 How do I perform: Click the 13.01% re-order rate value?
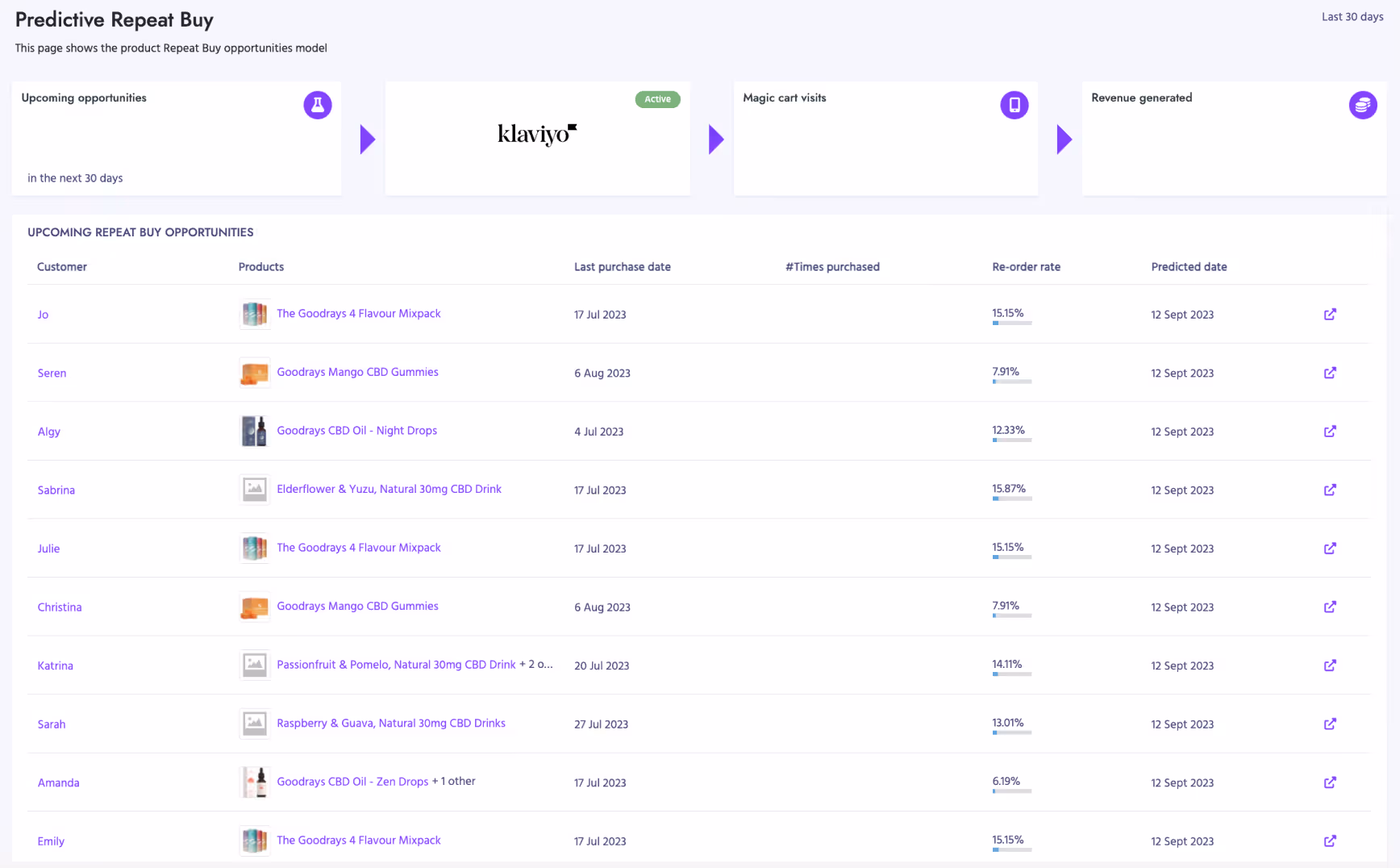(1007, 723)
